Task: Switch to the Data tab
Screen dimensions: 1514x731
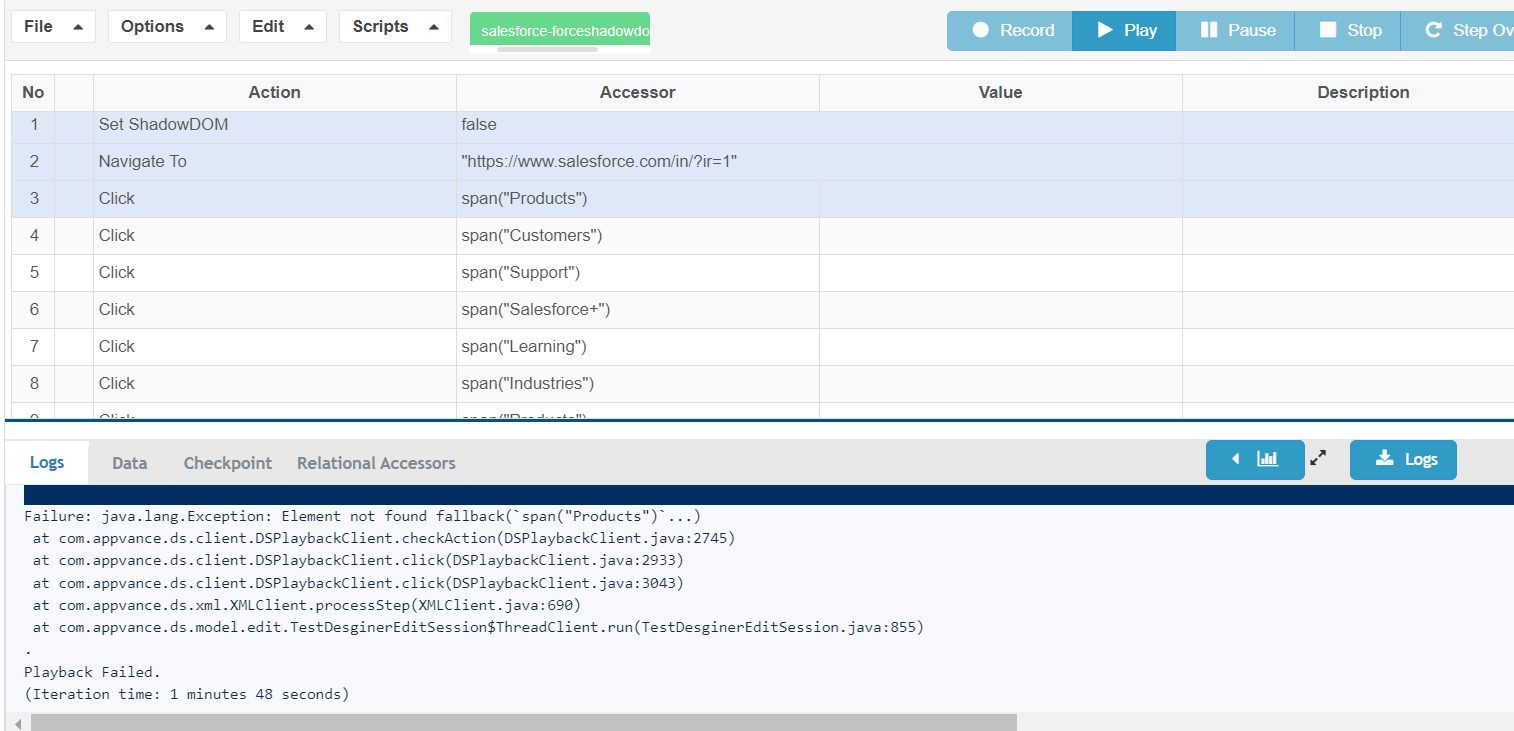Action: click(x=130, y=463)
